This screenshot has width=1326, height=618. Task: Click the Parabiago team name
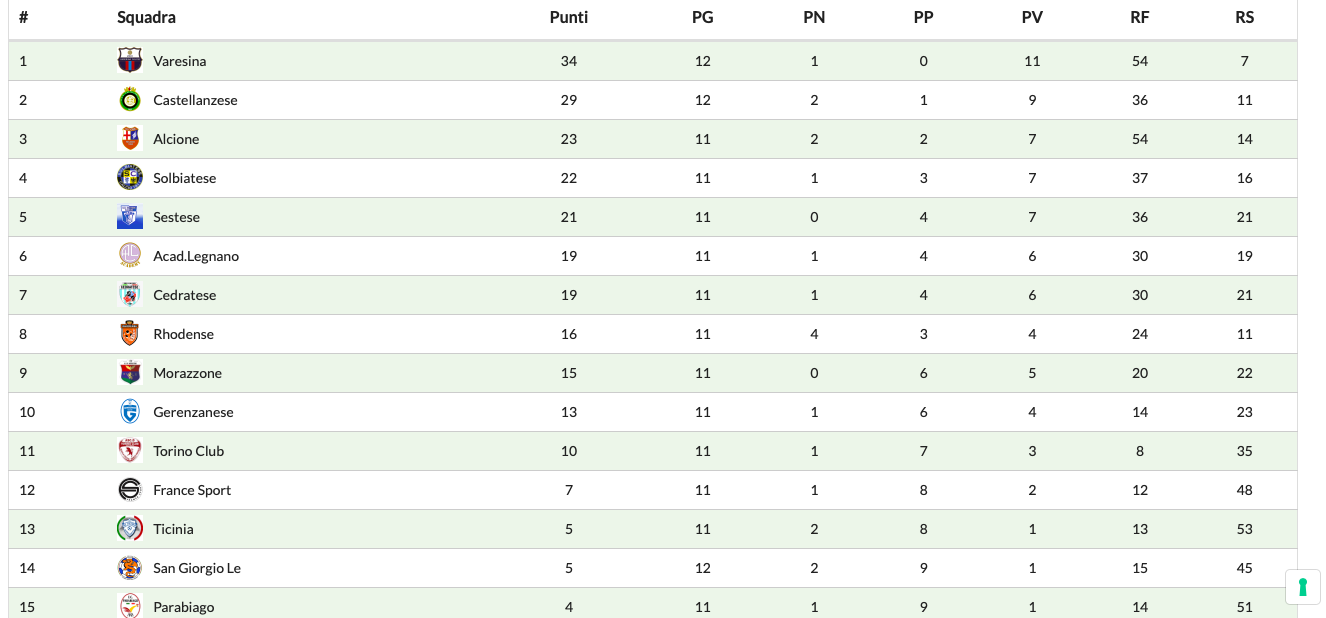tap(183, 607)
